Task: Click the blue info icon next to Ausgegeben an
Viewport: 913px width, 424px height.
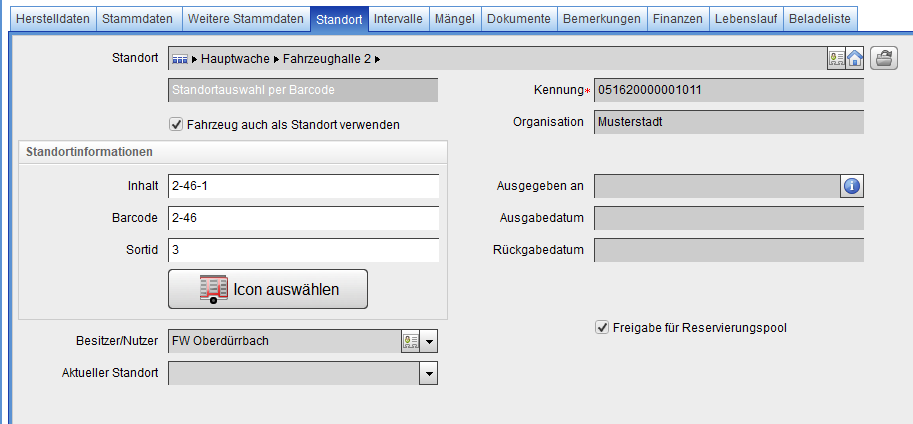Action: pos(852,186)
